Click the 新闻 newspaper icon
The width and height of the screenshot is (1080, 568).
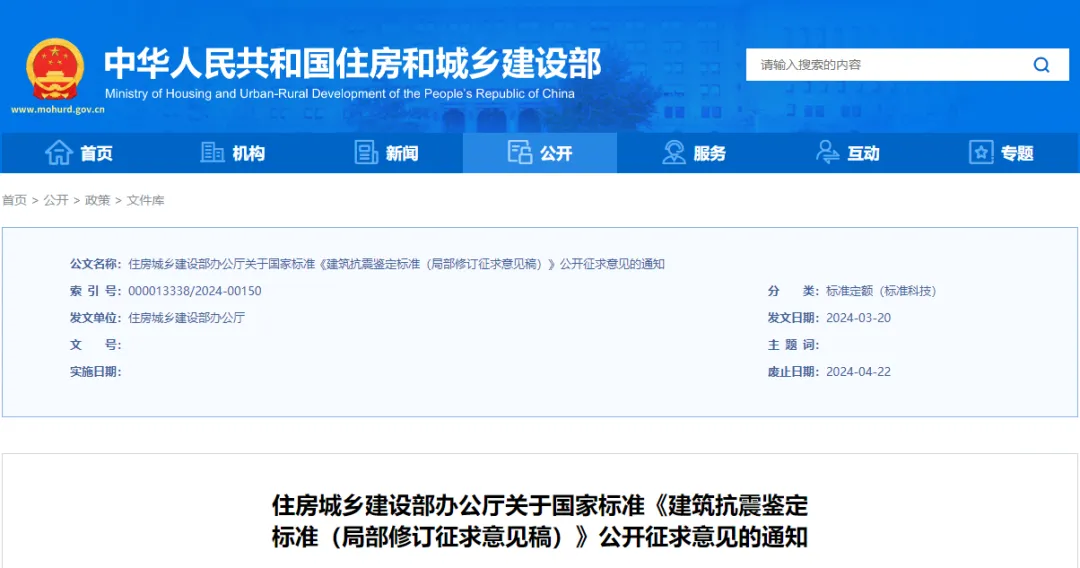(x=366, y=153)
